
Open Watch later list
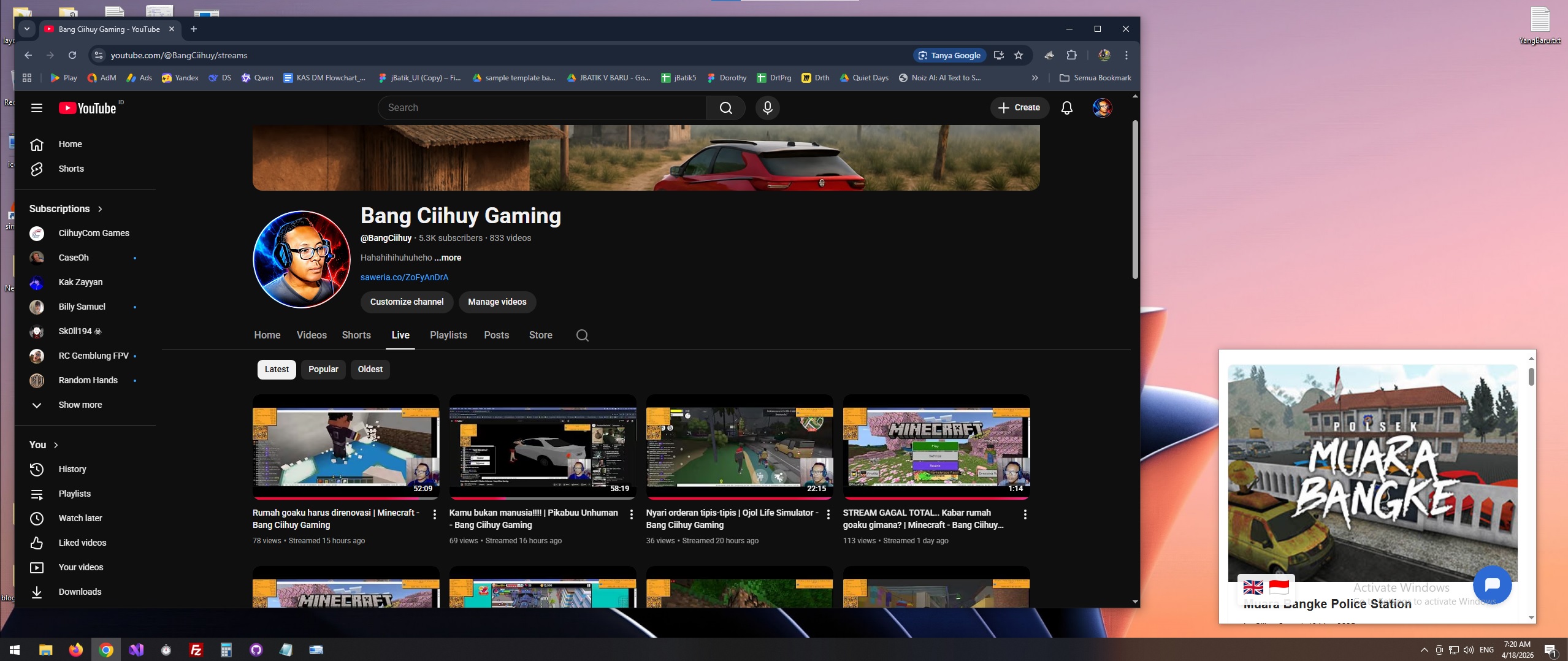click(85, 518)
